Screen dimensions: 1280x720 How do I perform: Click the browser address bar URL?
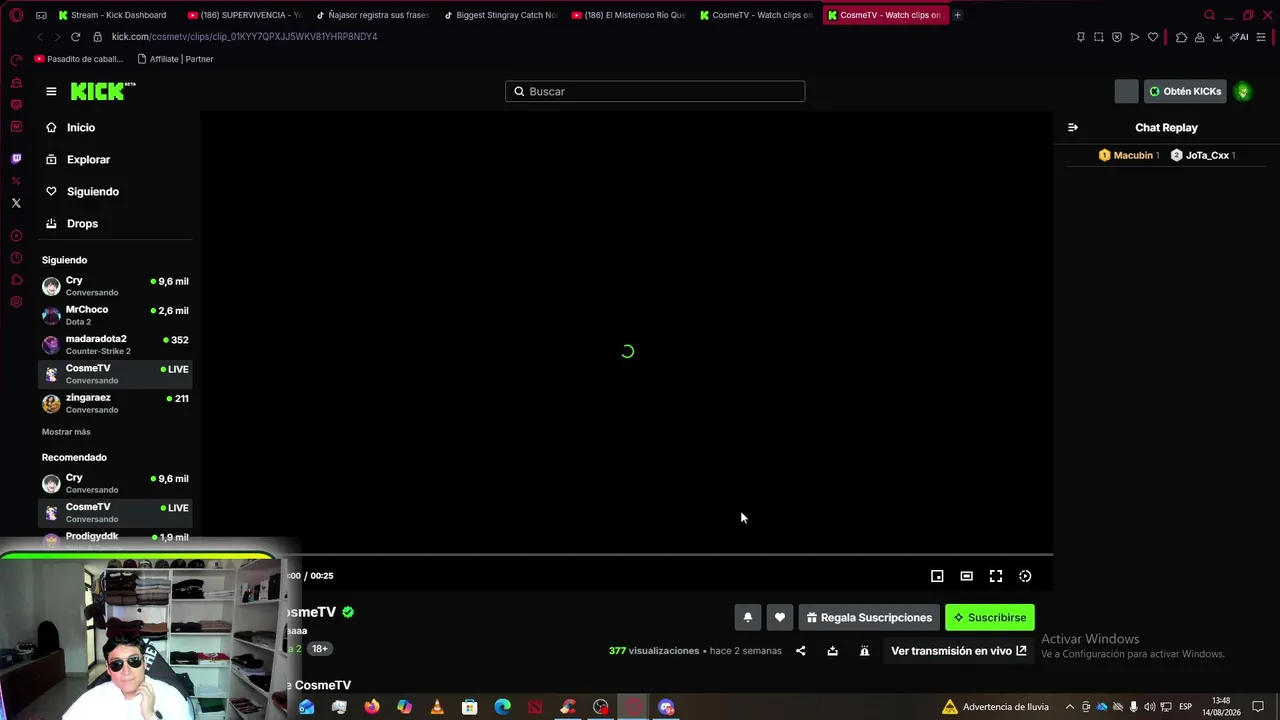tap(244, 37)
